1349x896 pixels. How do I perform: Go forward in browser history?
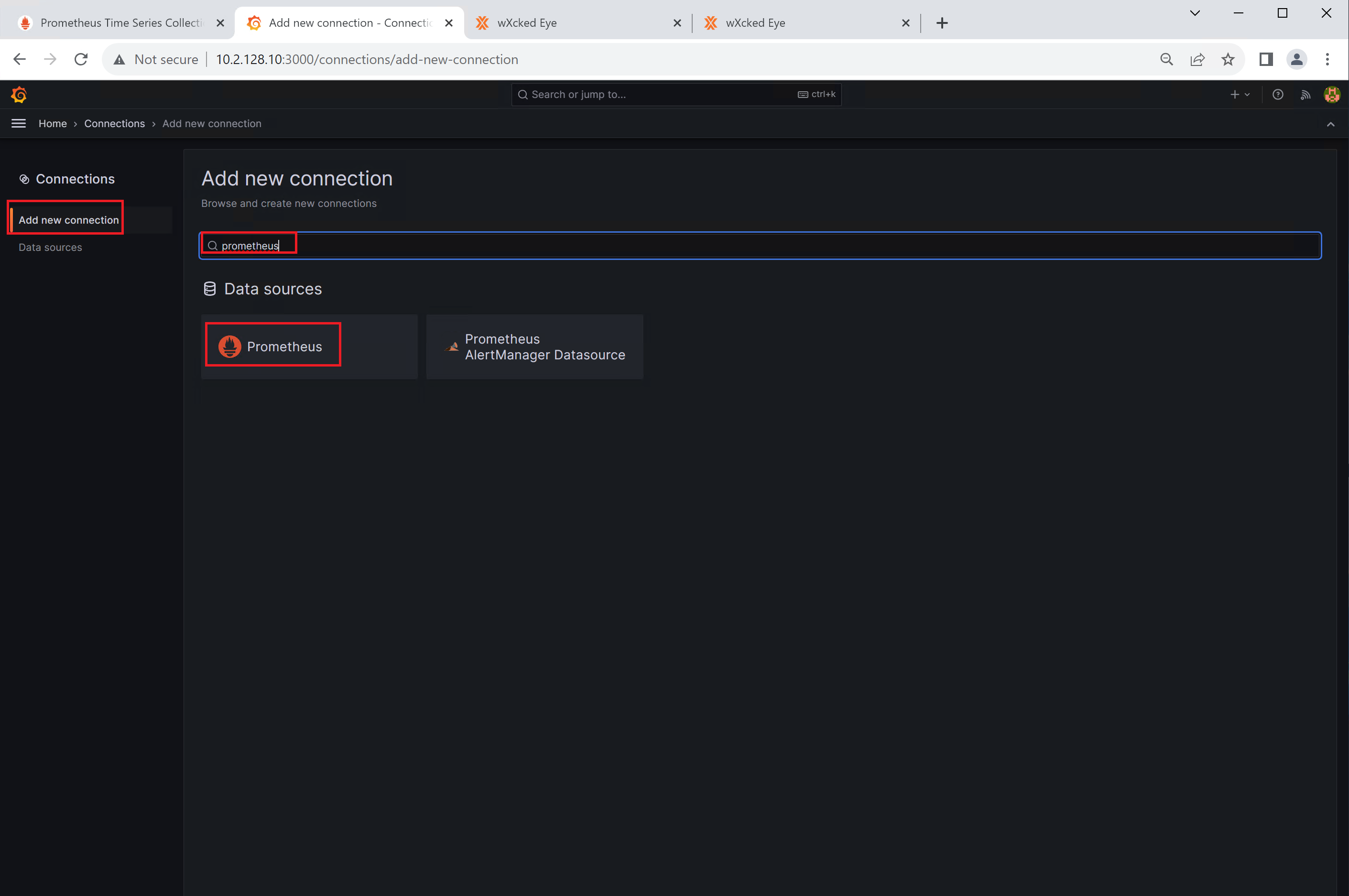click(x=50, y=59)
